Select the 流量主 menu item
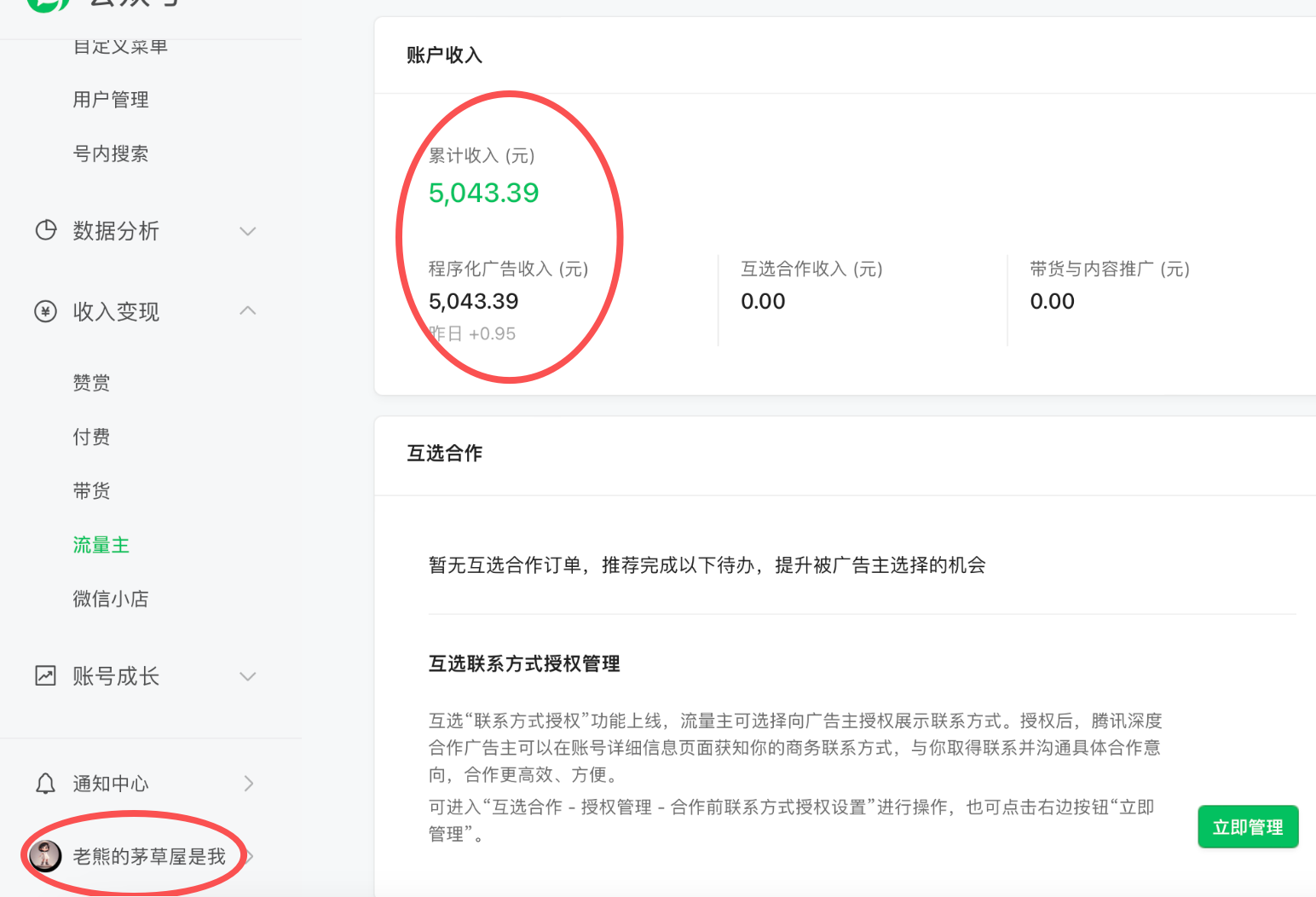The height and width of the screenshot is (897, 1316). 101,545
